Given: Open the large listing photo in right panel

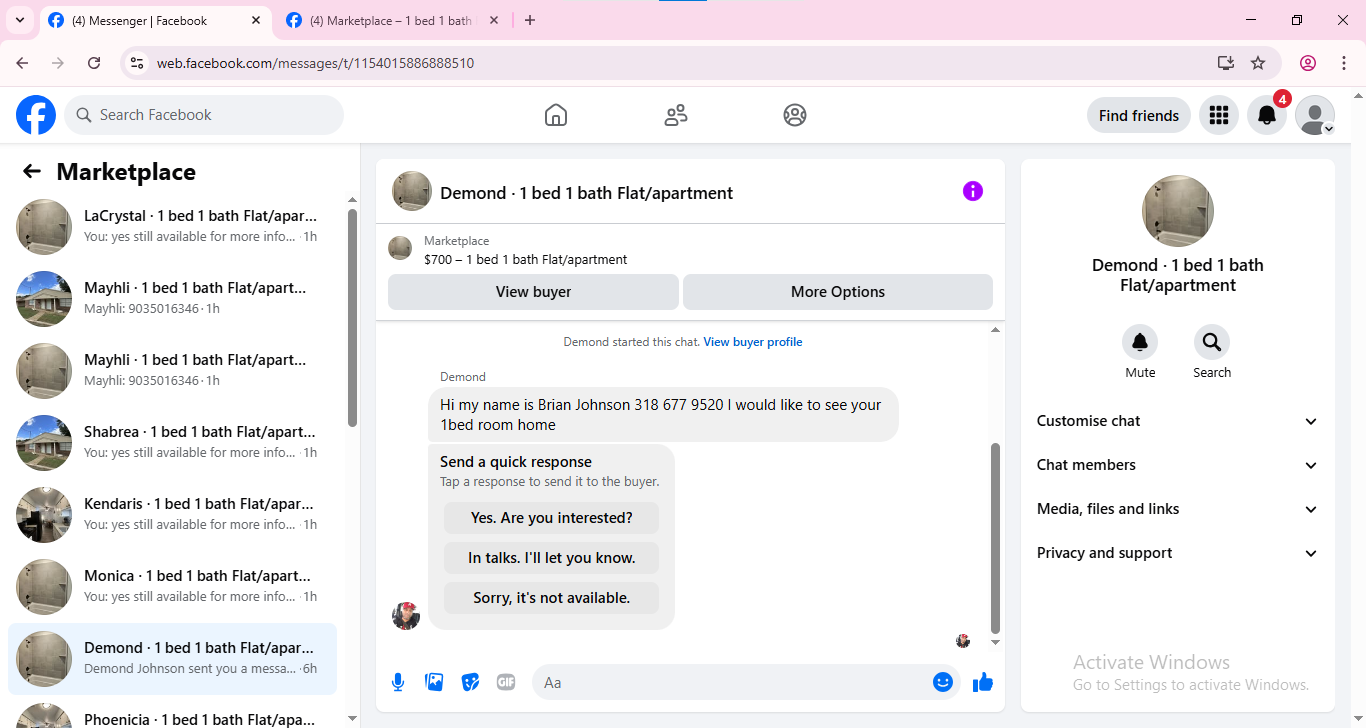Looking at the screenshot, I should coord(1178,211).
